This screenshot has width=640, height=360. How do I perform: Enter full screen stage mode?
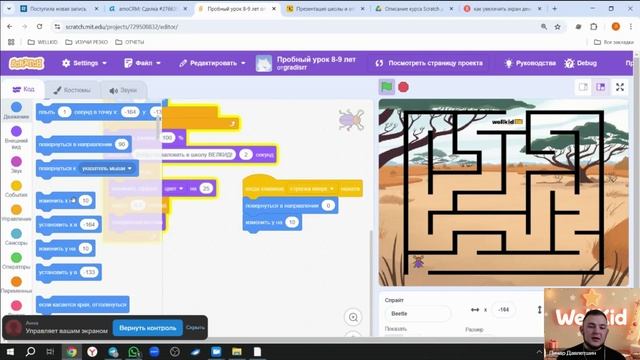(620, 87)
